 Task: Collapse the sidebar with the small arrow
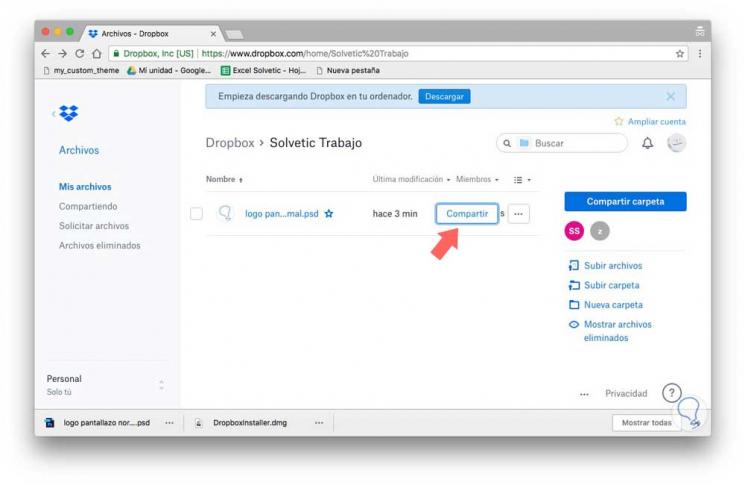(x=53, y=114)
